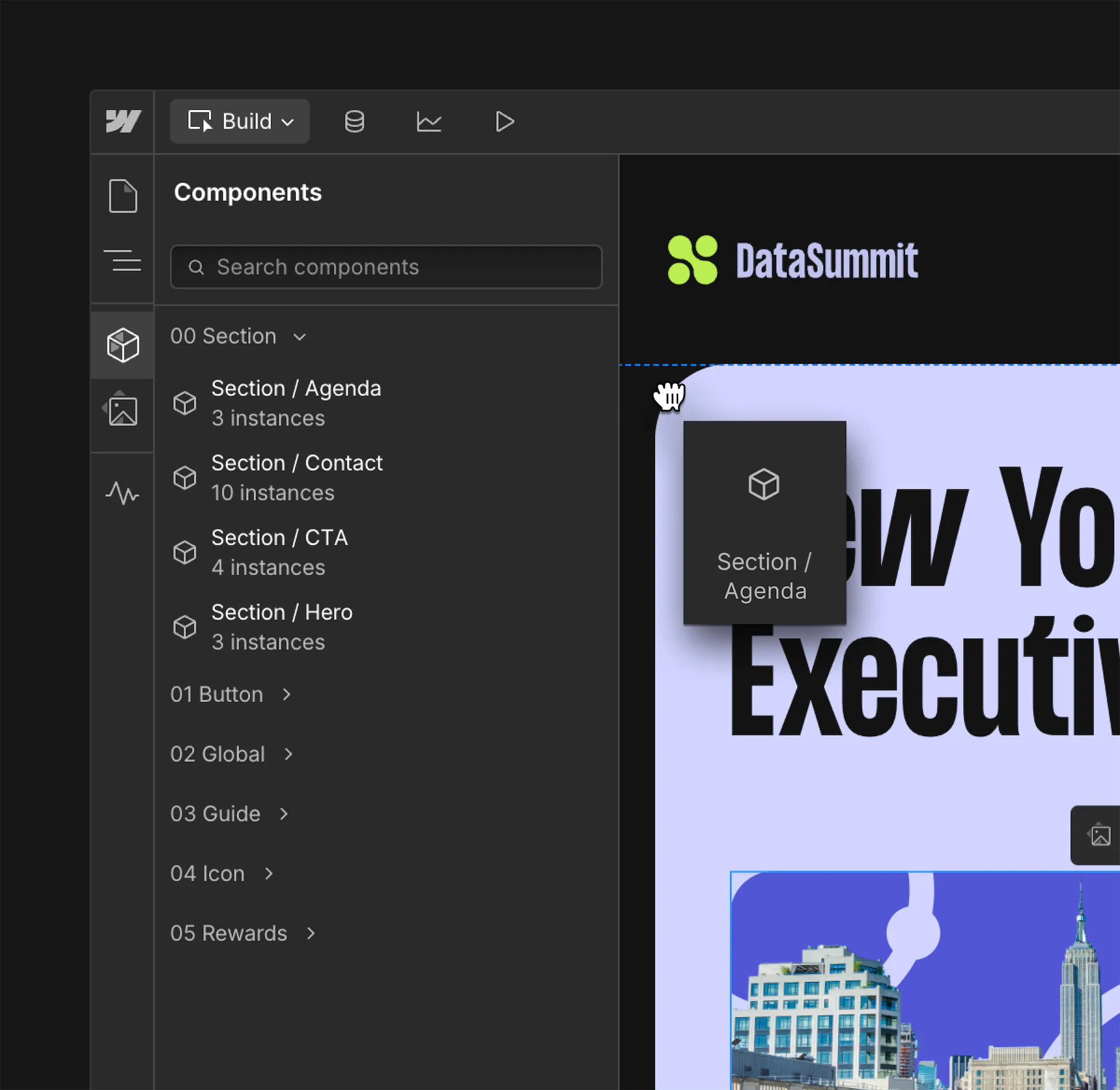Expand the 01 Button group
Screen dimensions: 1120x1090
(231, 694)
